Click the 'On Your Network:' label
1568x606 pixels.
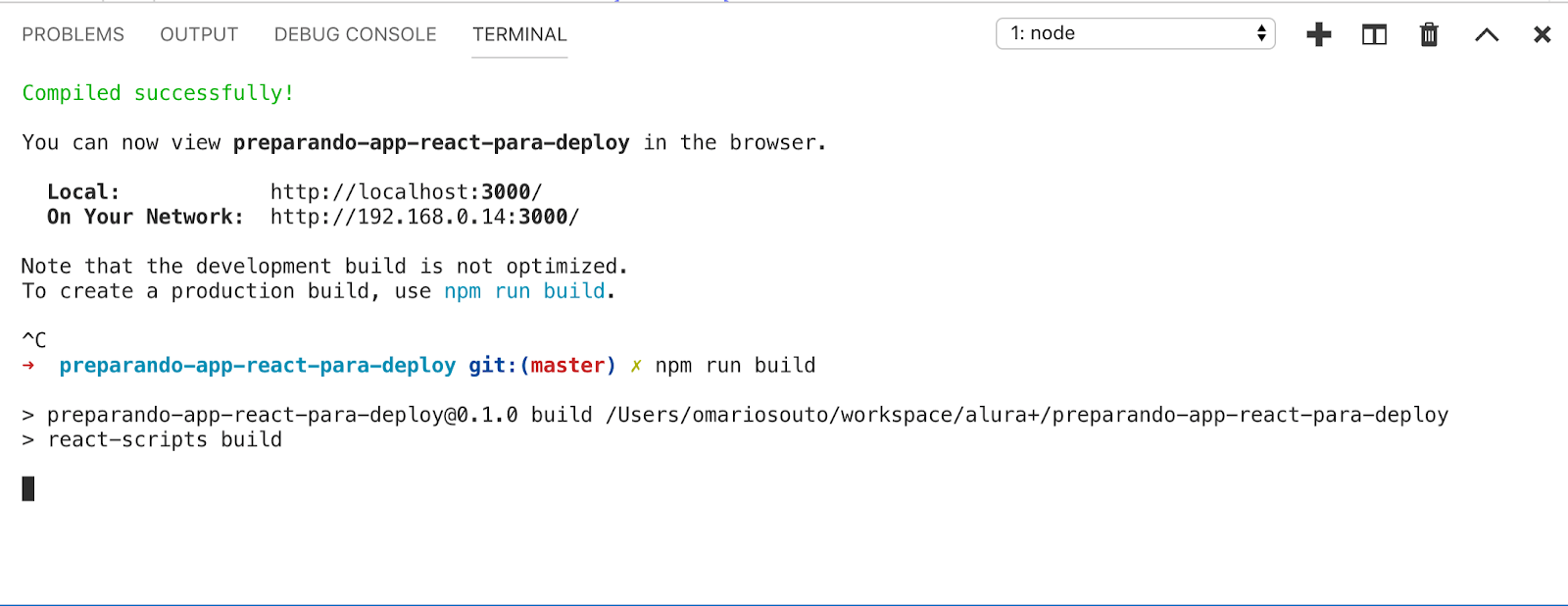click(x=145, y=217)
